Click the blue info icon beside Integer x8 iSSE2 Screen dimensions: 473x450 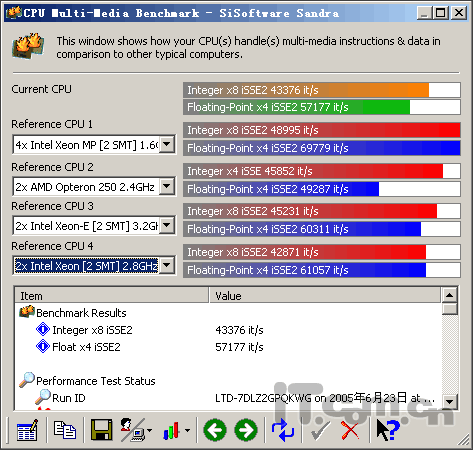coord(43,329)
